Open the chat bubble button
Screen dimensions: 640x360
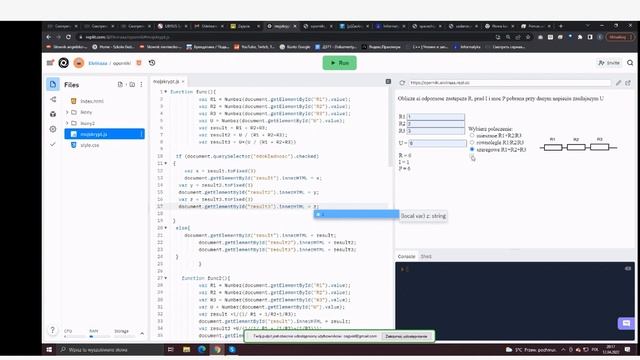point(626,323)
